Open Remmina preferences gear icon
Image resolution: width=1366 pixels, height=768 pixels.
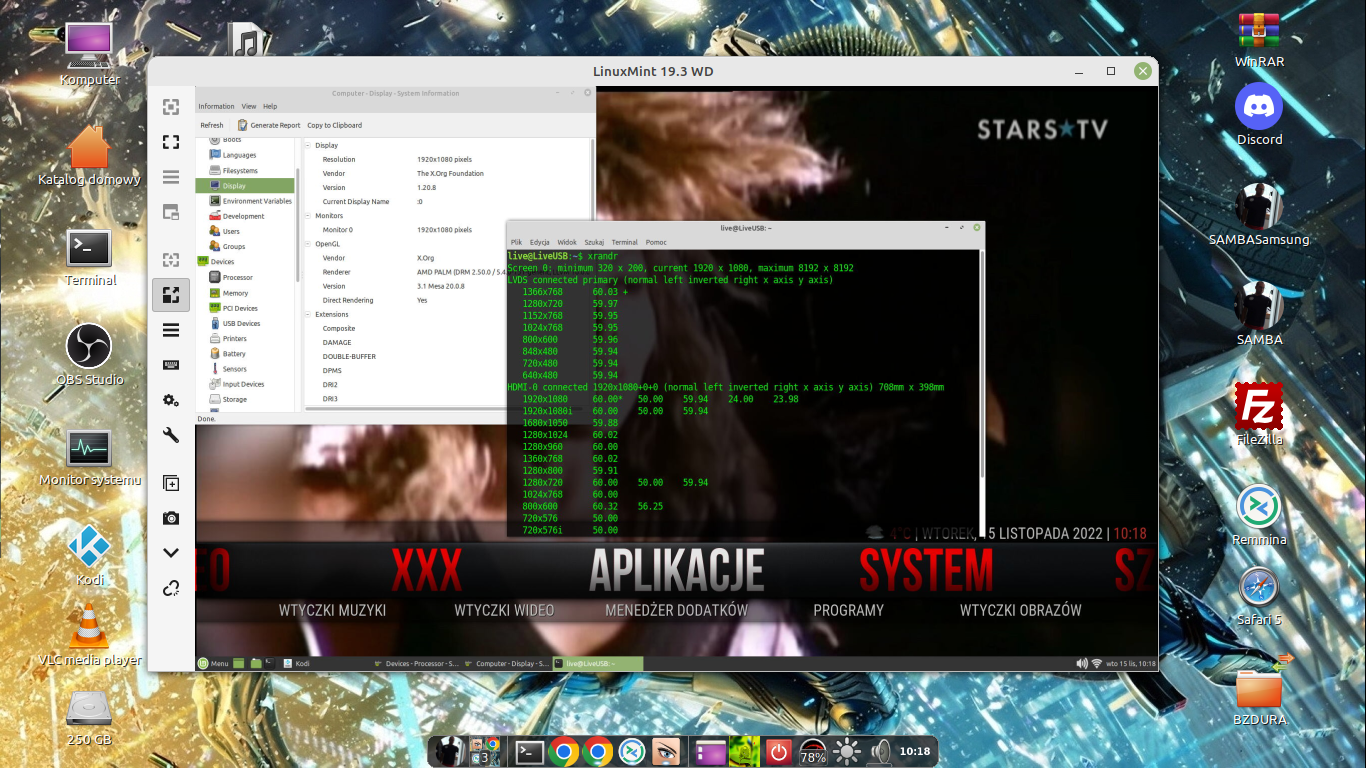(171, 400)
